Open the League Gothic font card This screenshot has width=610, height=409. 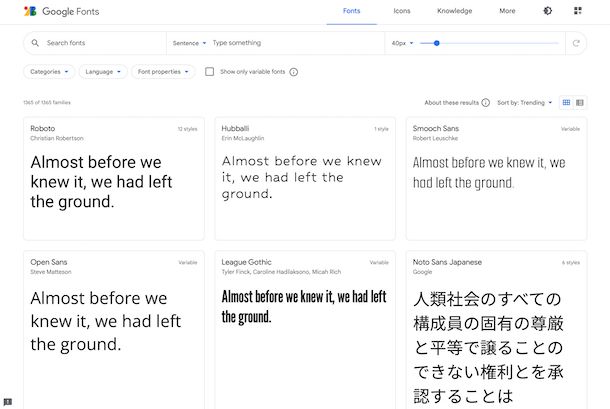pyautogui.click(x=305, y=330)
